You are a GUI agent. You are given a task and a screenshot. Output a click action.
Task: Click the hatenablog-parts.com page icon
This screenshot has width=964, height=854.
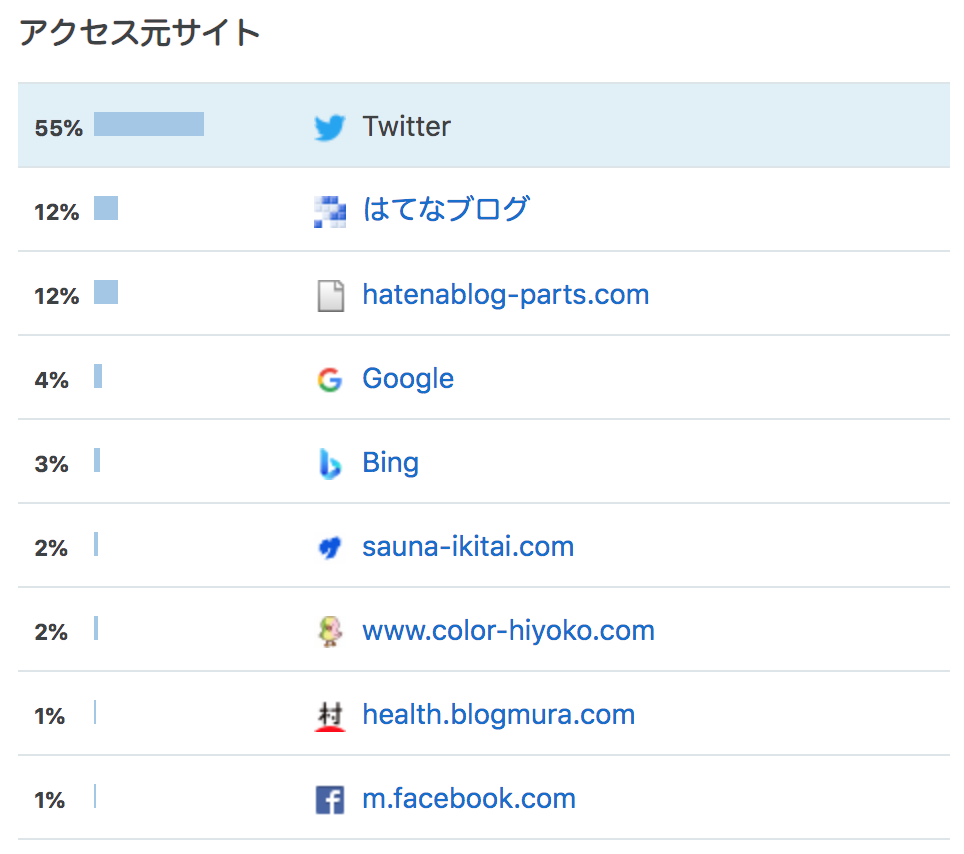(331, 296)
